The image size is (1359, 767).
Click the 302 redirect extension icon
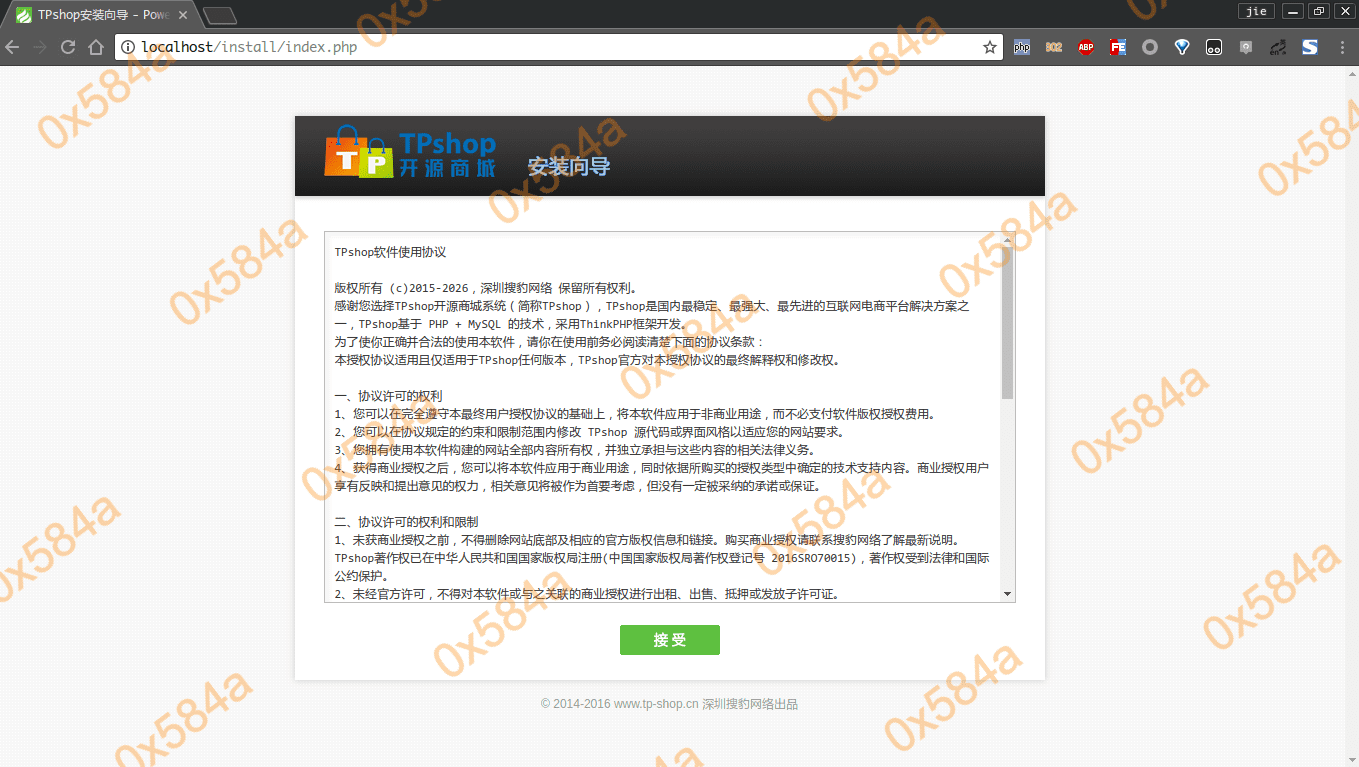pos(1054,47)
